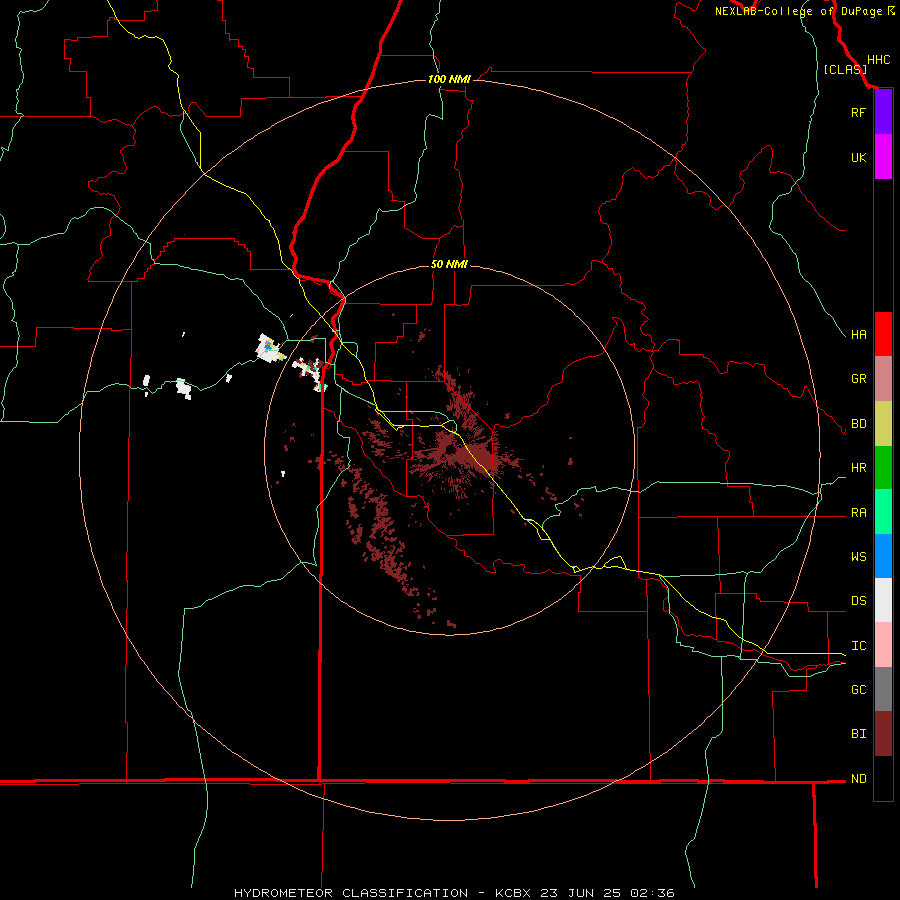The width and height of the screenshot is (900, 900).
Task: Click the NEXLAB-College of DuPage text
Action: (799, 11)
